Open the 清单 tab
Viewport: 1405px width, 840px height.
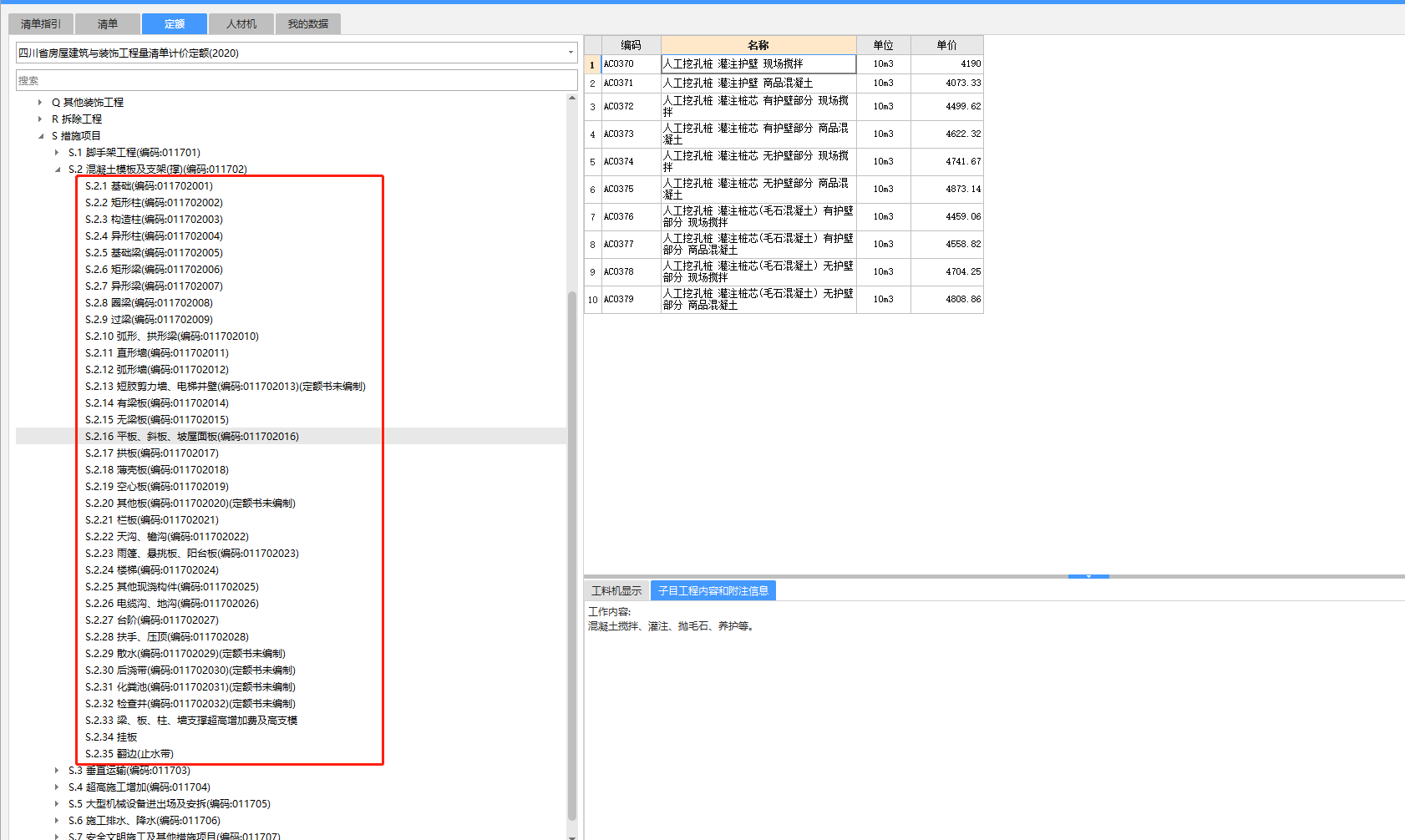click(108, 24)
